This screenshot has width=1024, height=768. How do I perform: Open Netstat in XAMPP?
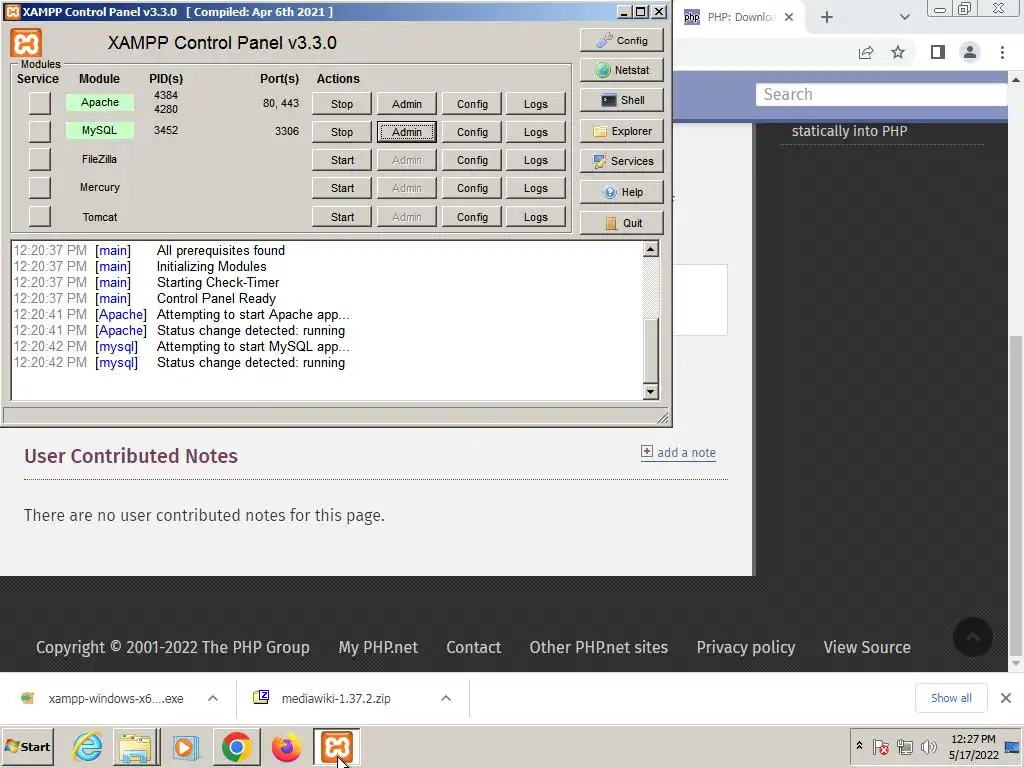pyautogui.click(x=622, y=70)
